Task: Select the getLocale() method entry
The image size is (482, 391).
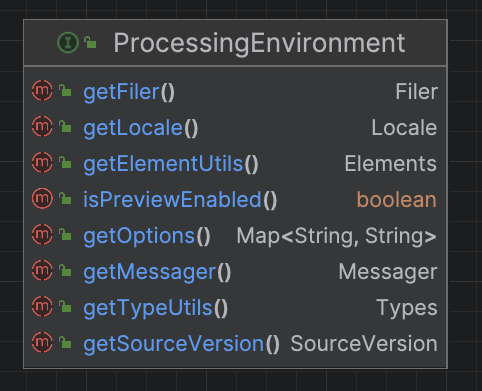Action: click(141, 128)
